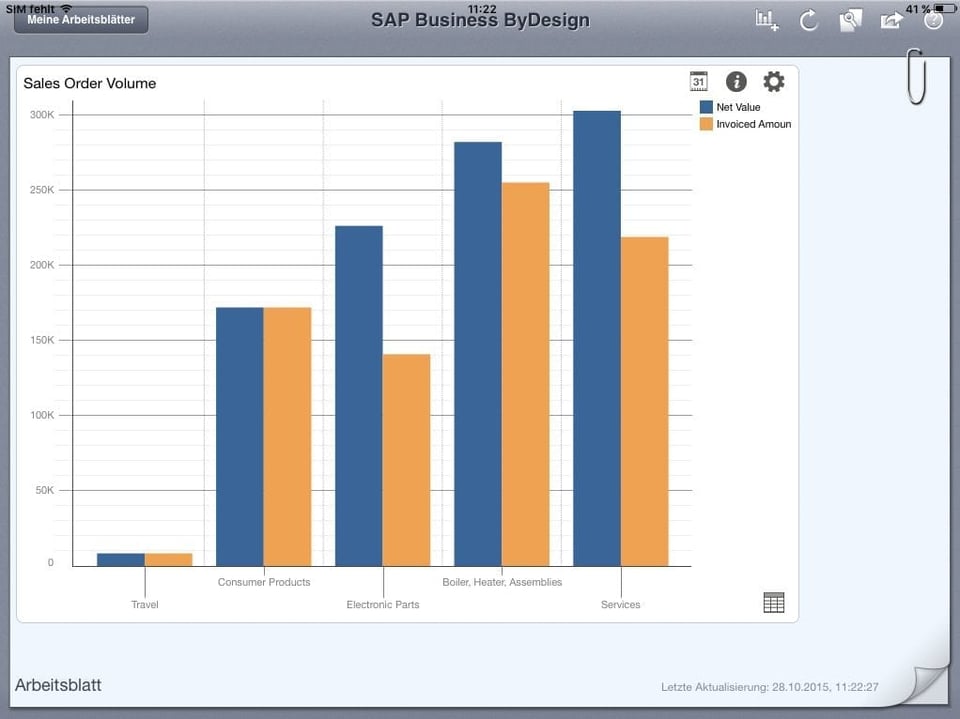Click the SAP Business ByDesign header title

click(x=481, y=20)
